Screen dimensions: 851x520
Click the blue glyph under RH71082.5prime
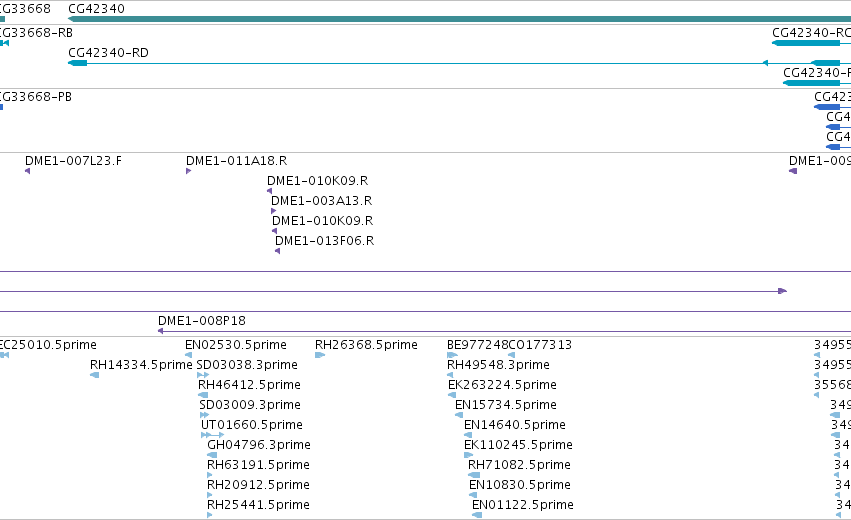pos(474,475)
